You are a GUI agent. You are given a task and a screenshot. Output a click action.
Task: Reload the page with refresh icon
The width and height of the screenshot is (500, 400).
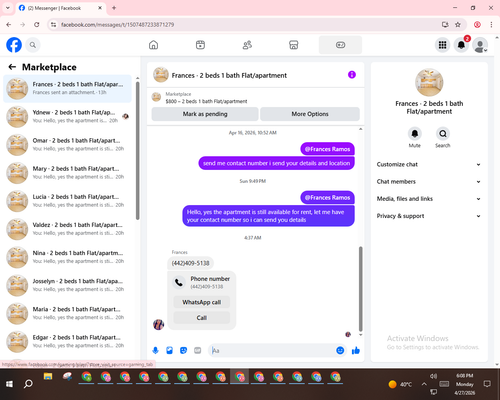37,25
